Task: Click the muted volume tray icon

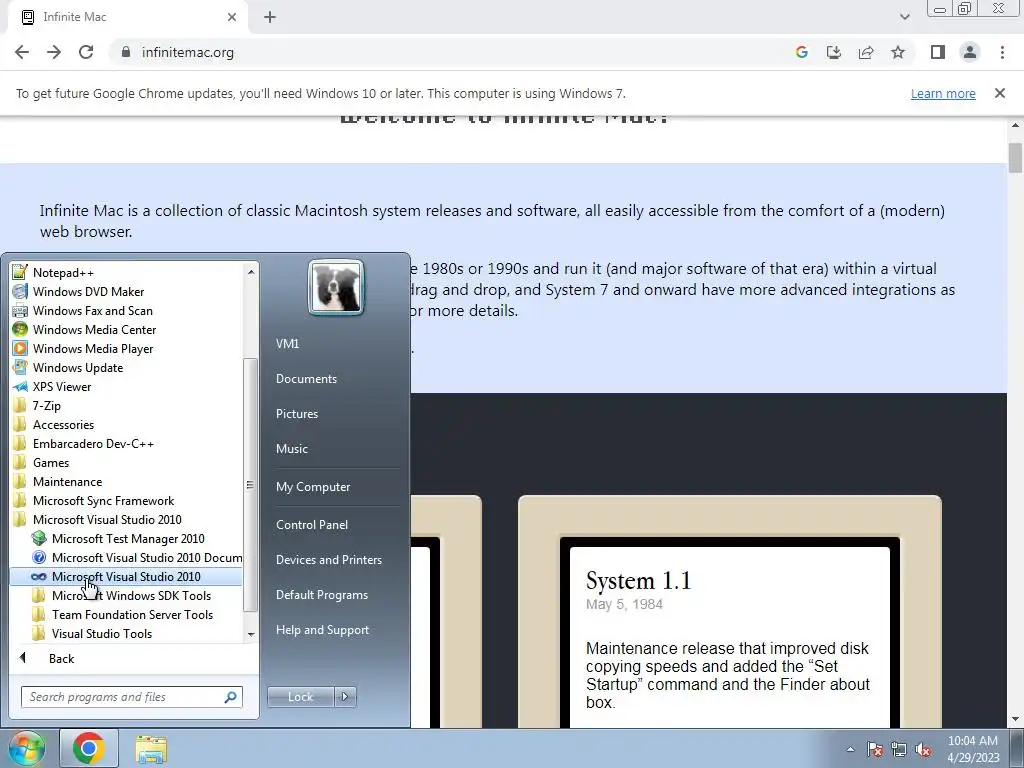Action: (923, 749)
